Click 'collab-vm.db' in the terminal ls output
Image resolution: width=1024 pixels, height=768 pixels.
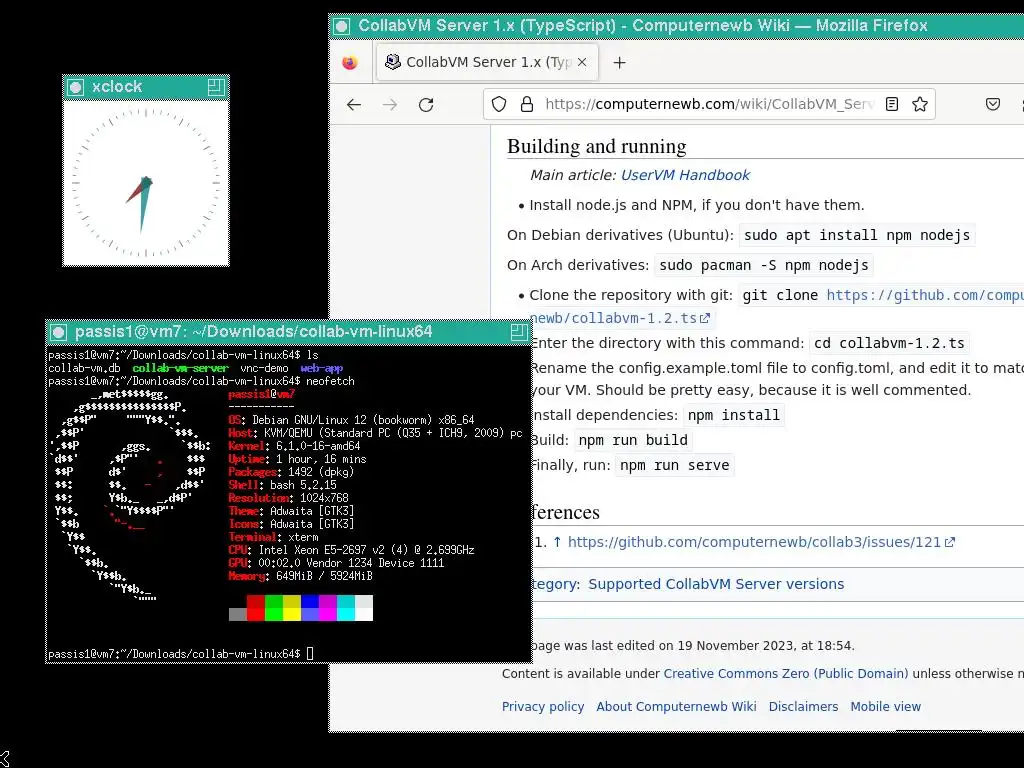tap(84, 368)
